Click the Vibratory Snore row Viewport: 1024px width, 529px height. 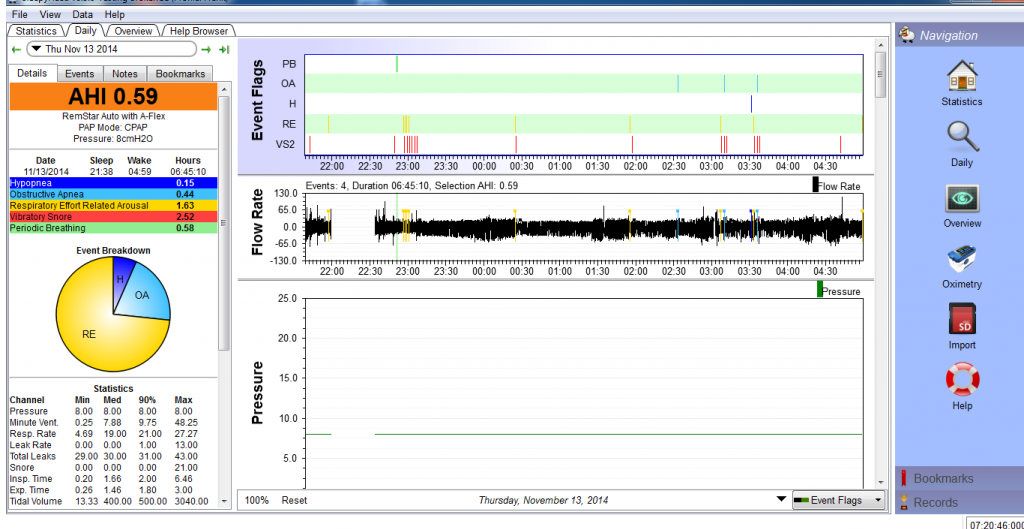click(112, 217)
